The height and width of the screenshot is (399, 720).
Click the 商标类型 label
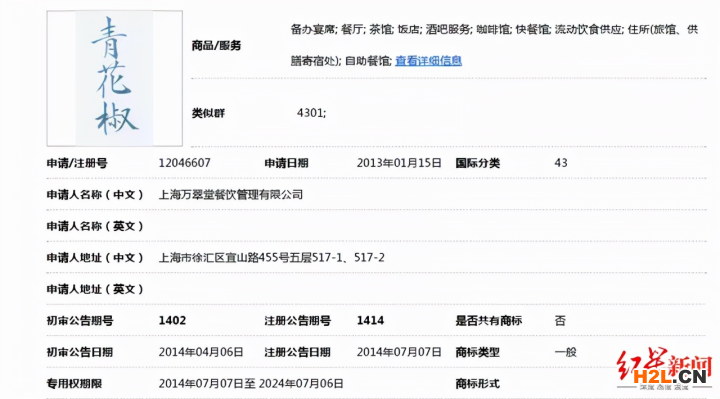478,352
